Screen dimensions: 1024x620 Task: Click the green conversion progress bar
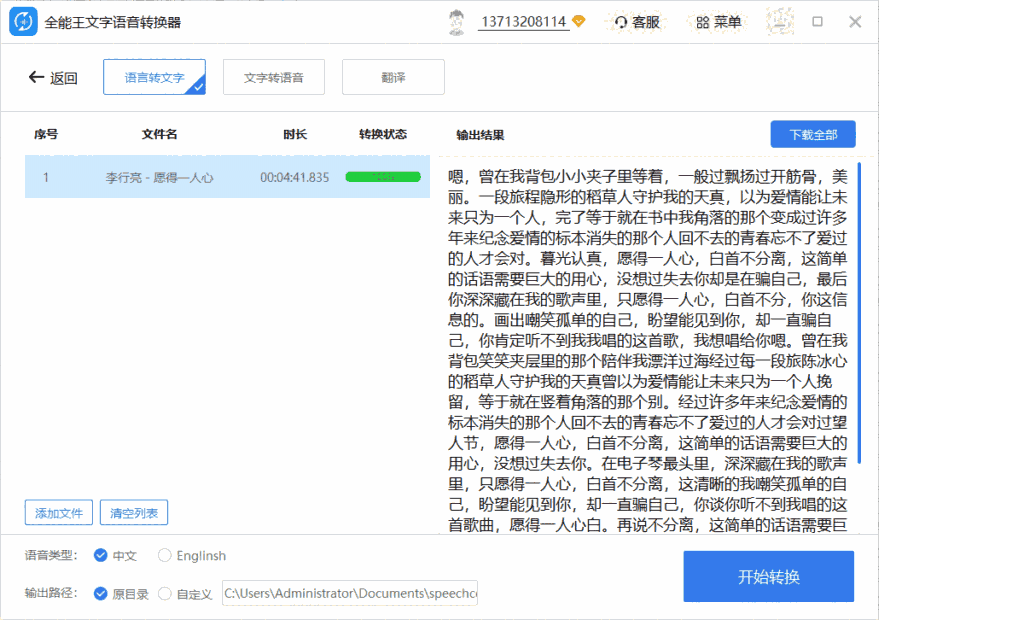coord(383,175)
